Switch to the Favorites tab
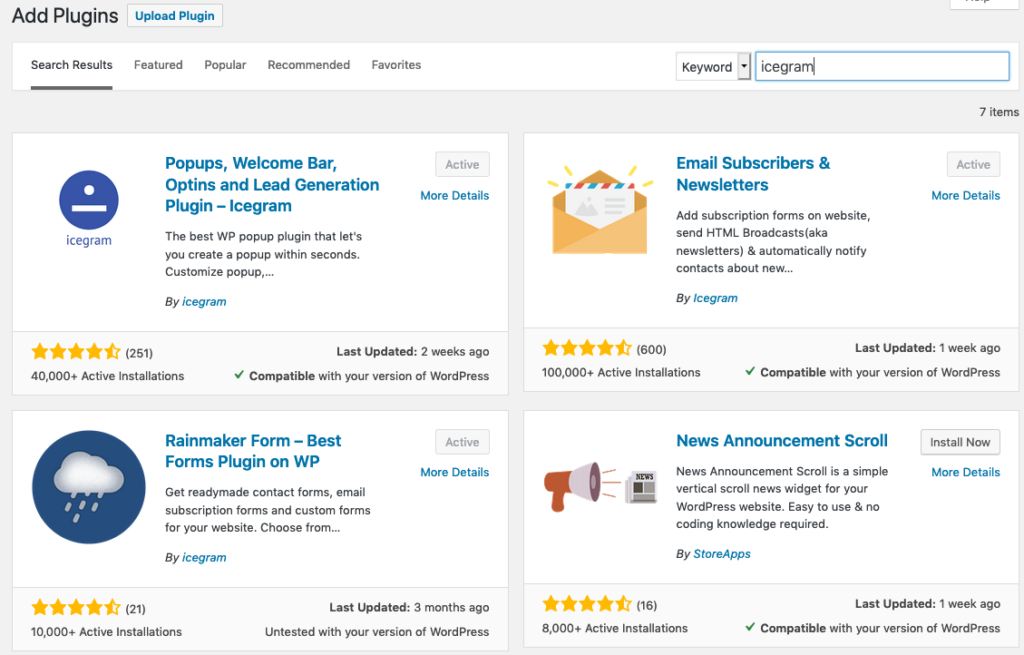 [396, 65]
